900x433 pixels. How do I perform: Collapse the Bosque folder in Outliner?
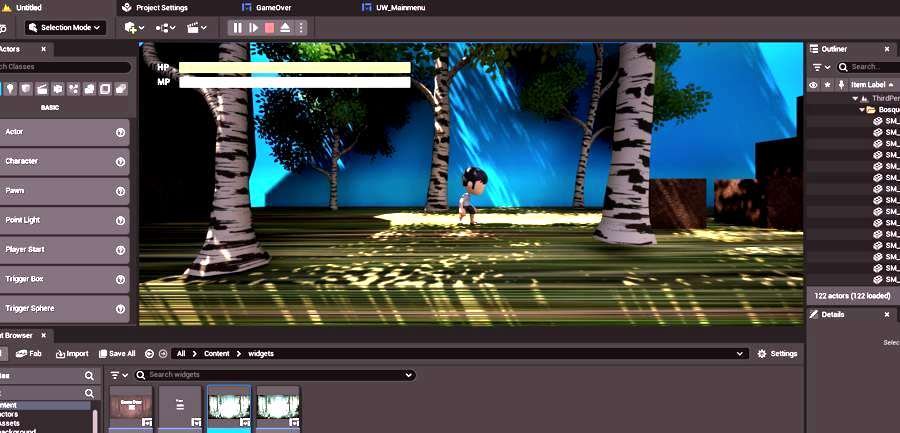tap(861, 109)
